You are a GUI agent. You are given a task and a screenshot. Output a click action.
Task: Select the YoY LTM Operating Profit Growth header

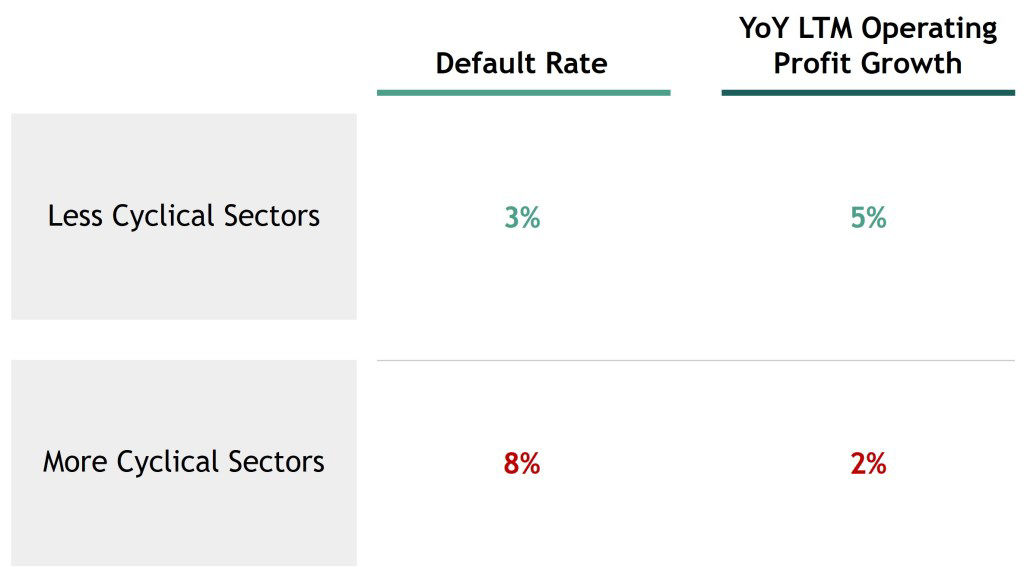(x=868, y=46)
